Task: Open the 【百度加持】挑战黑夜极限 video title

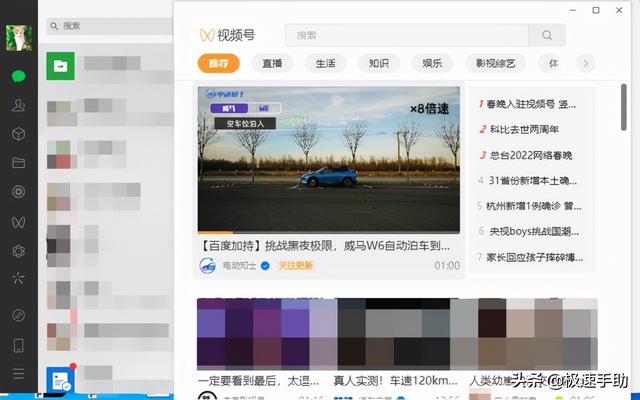Action: (x=325, y=246)
